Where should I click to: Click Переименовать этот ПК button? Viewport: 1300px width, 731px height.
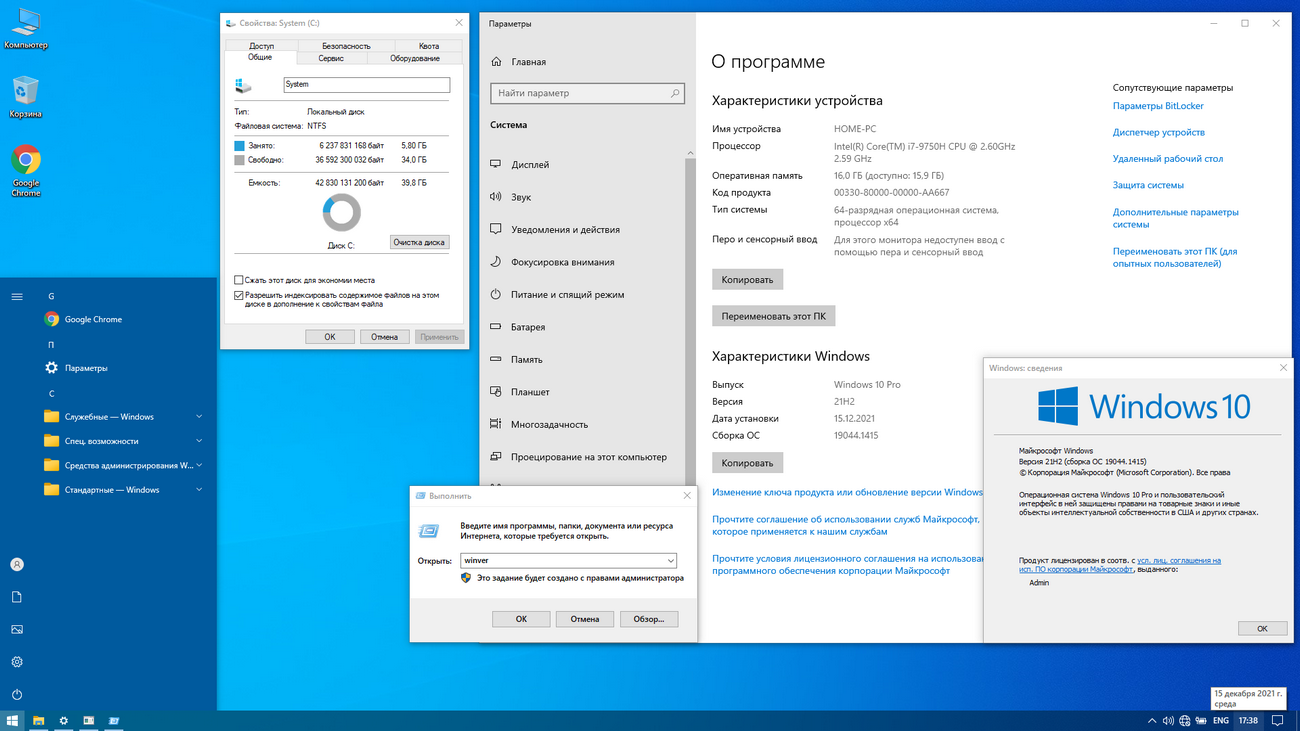(774, 316)
